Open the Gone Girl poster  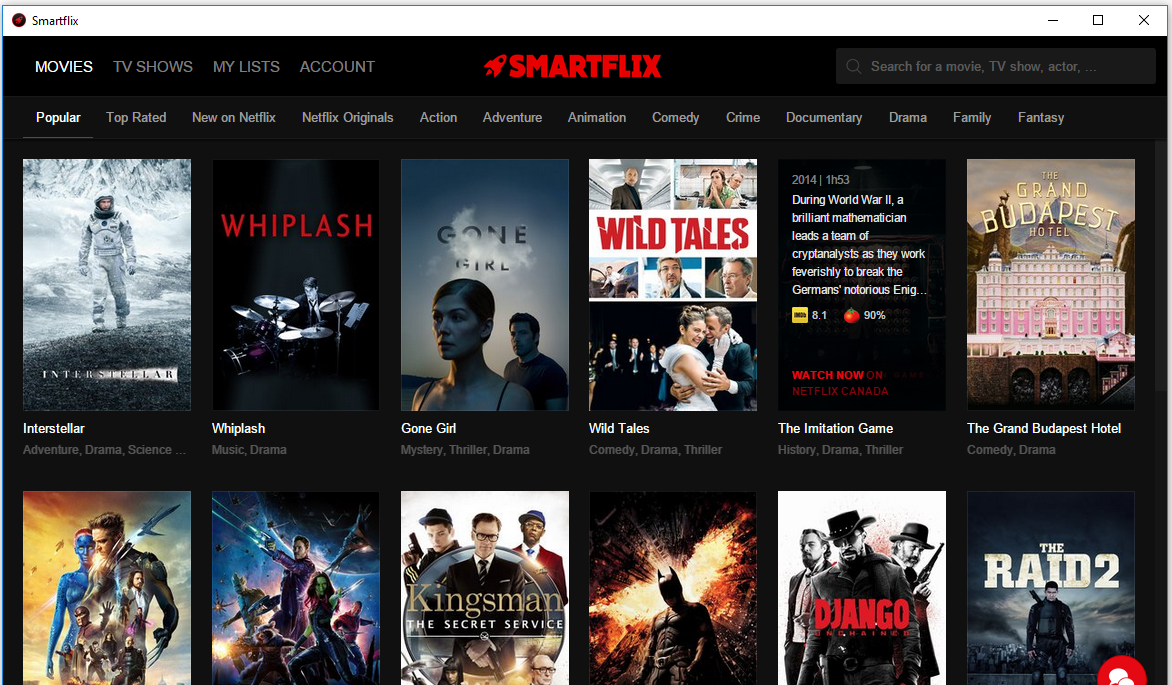point(484,284)
